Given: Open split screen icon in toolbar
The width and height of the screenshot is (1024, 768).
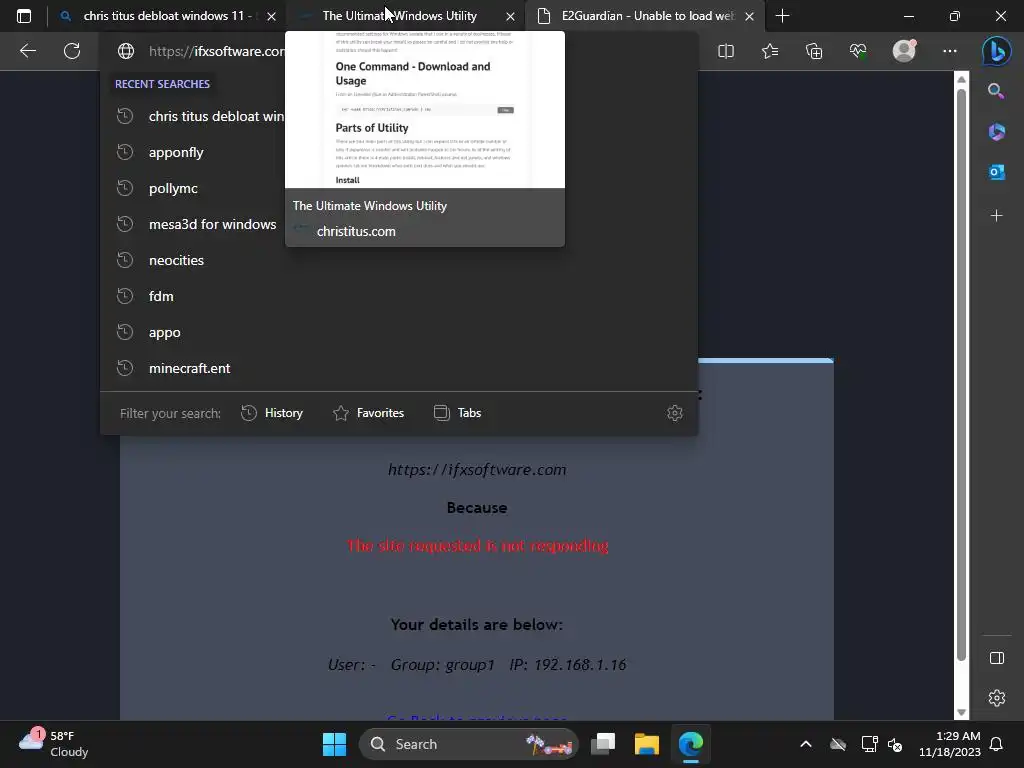Looking at the screenshot, I should (726, 51).
